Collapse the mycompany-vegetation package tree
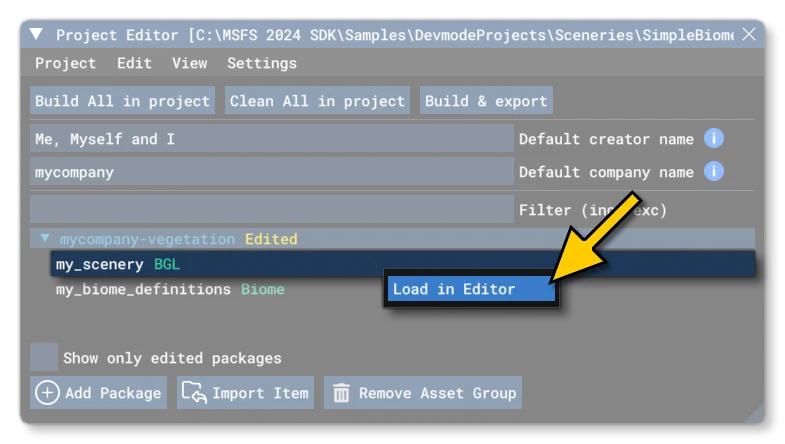Viewport: 785px width, 444px height. (45, 238)
